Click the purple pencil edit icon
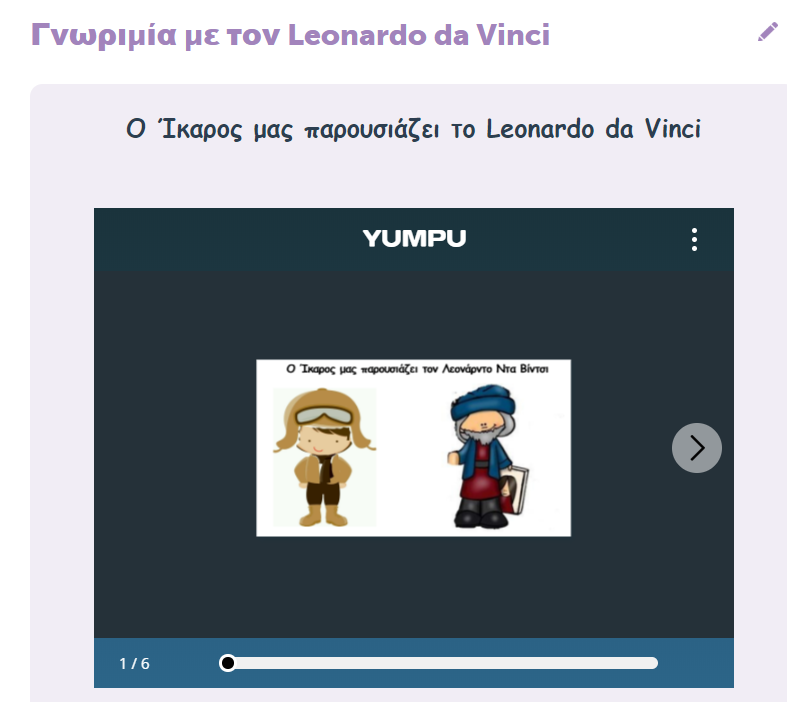Image resolution: width=787 pixels, height=702 pixels. pos(768,32)
